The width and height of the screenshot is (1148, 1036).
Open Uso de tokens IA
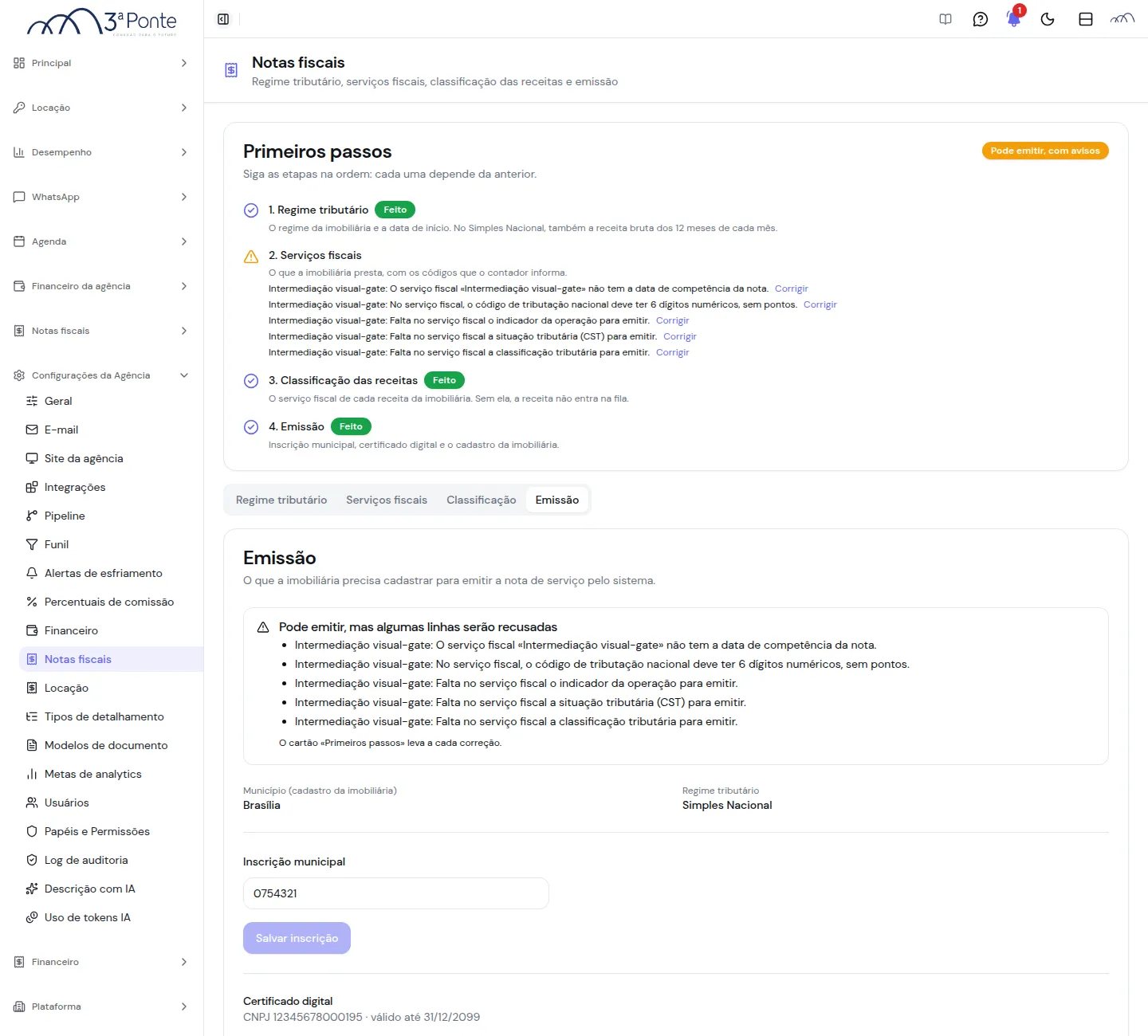point(112,917)
